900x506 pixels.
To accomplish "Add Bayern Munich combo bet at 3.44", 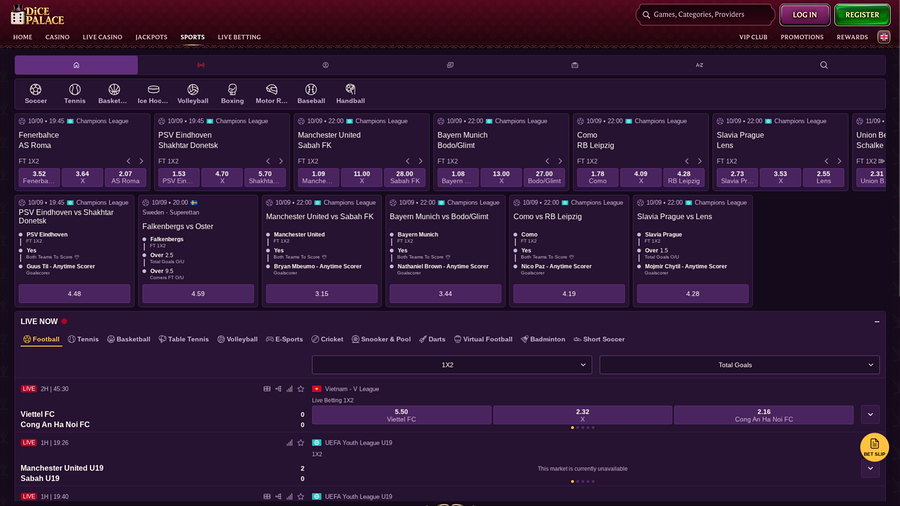I will (x=445, y=294).
